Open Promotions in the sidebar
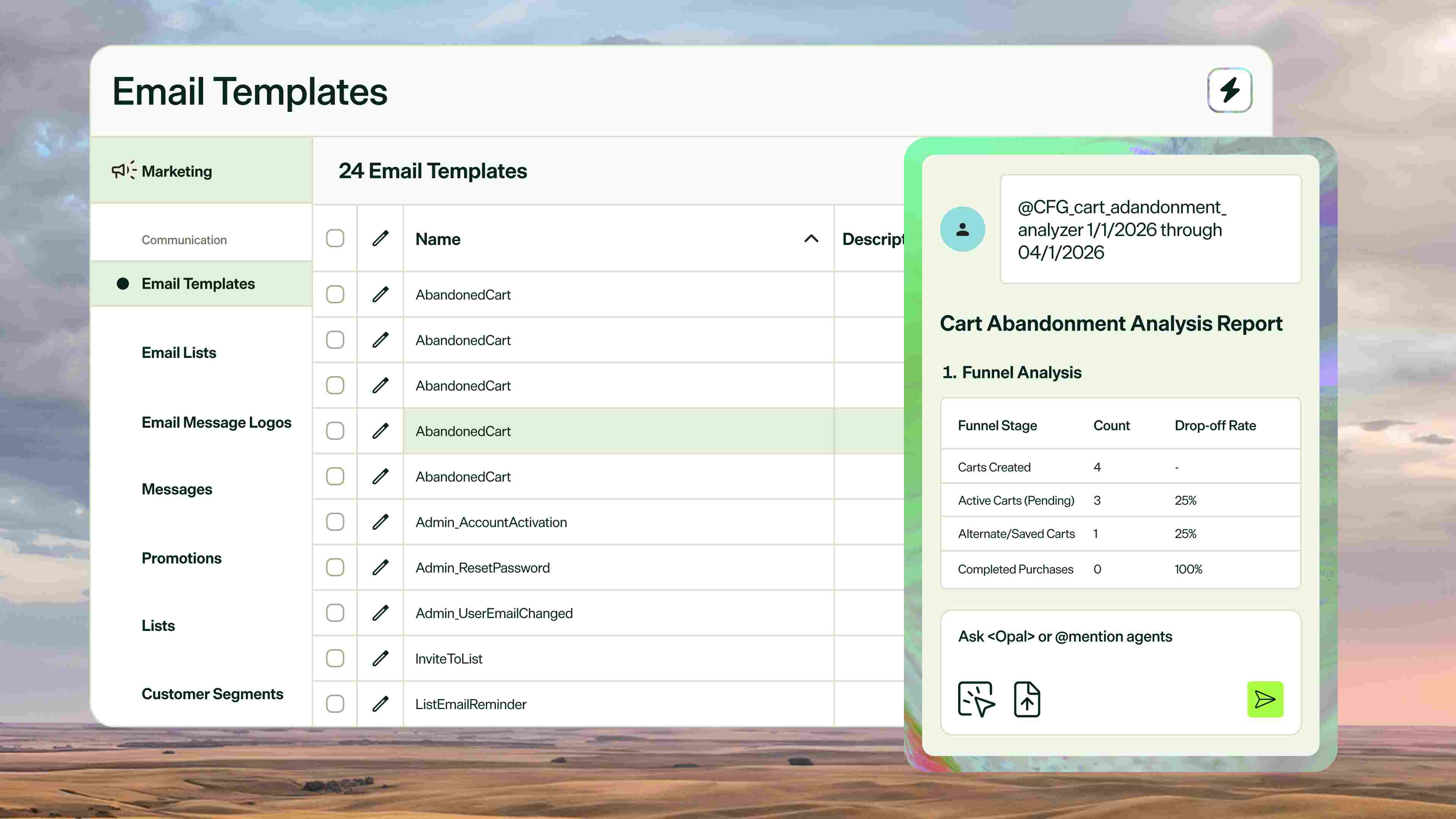This screenshot has height=819, width=1456. pyautogui.click(x=182, y=559)
